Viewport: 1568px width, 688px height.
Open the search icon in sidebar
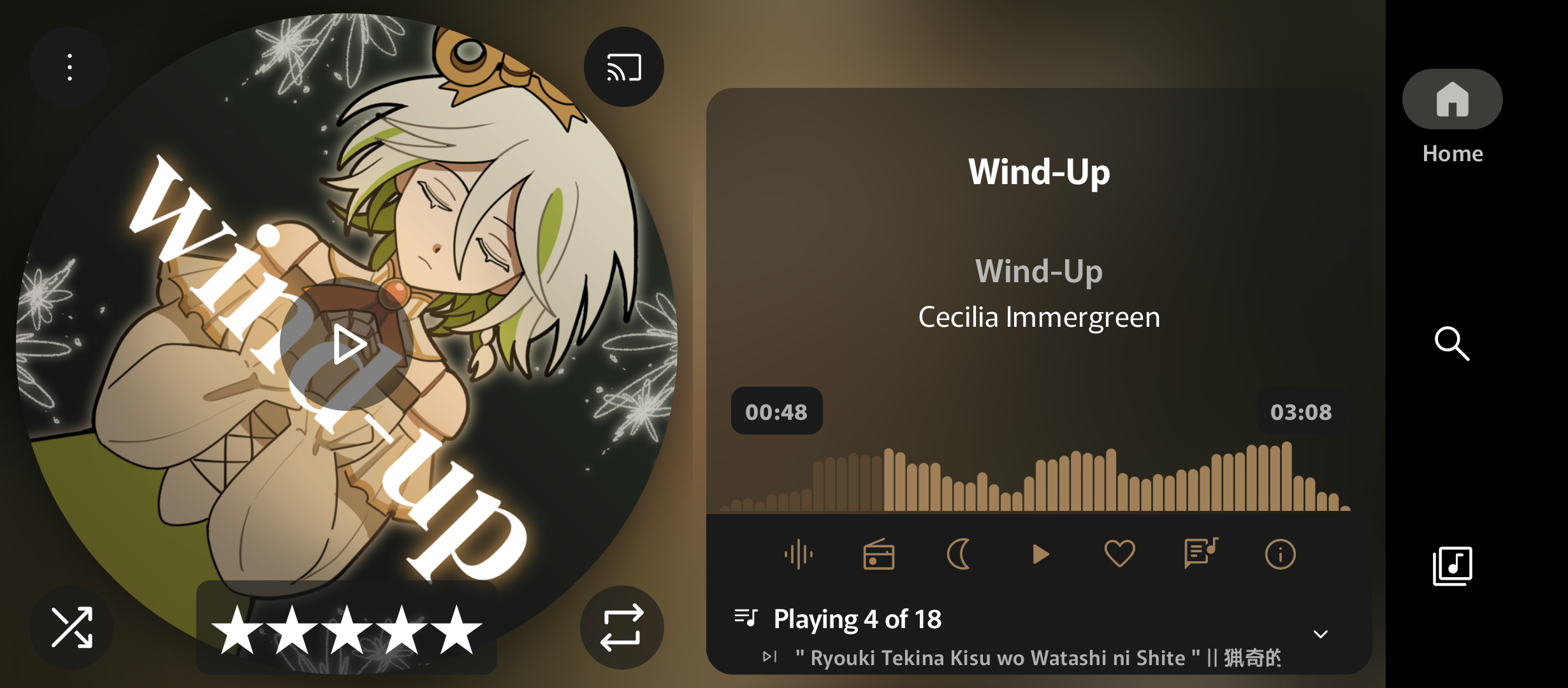(1452, 344)
